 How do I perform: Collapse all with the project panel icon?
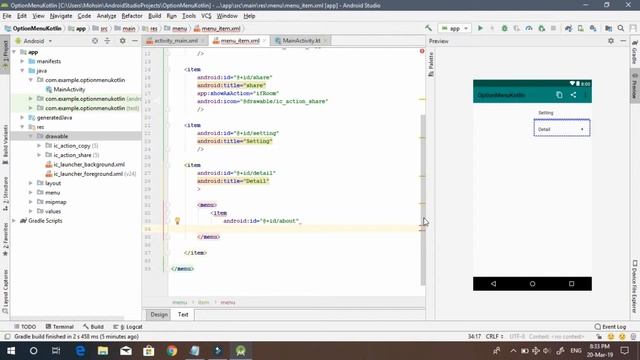(x=107, y=41)
